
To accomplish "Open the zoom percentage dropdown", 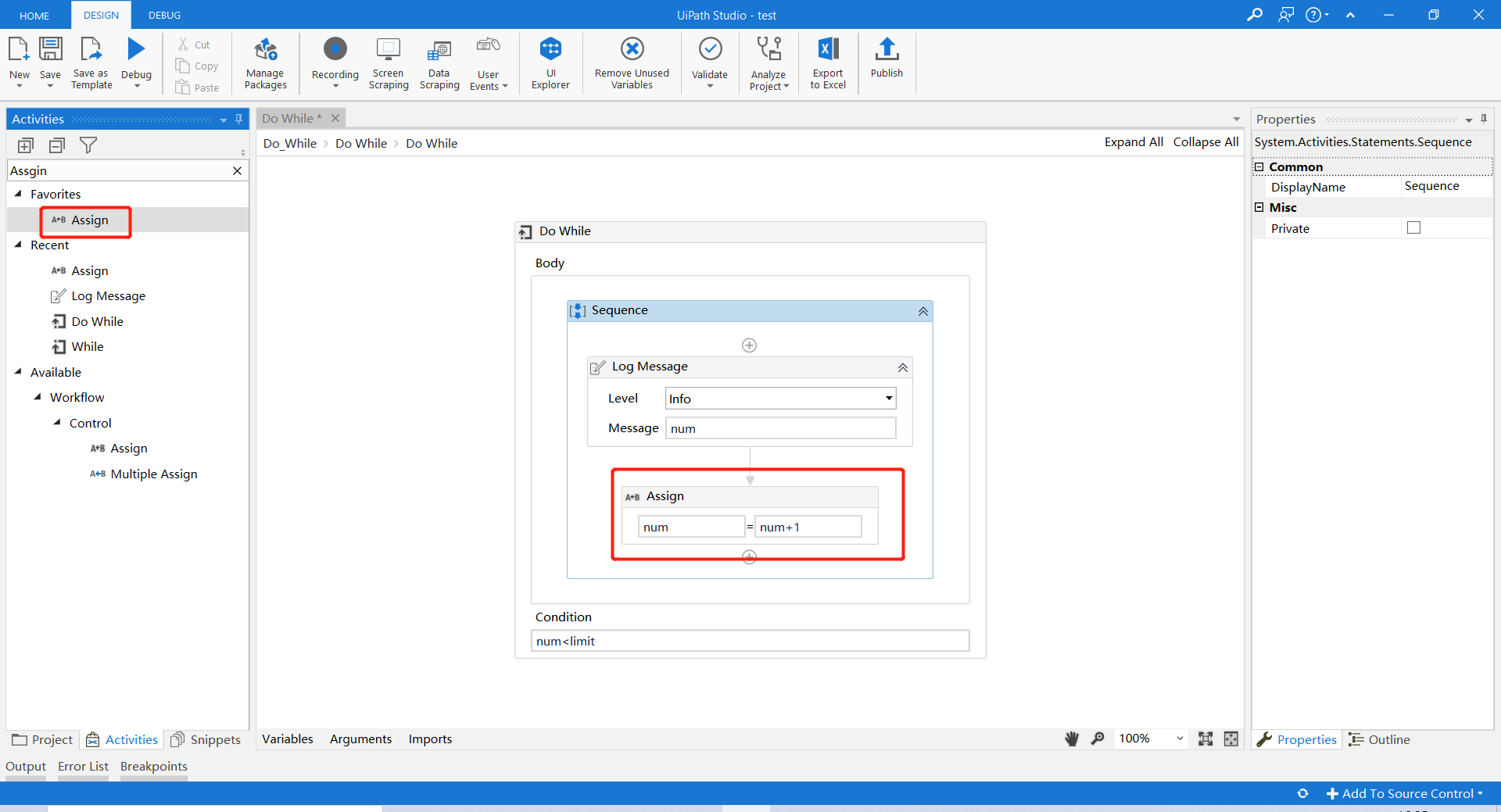I will pyautogui.click(x=1179, y=739).
